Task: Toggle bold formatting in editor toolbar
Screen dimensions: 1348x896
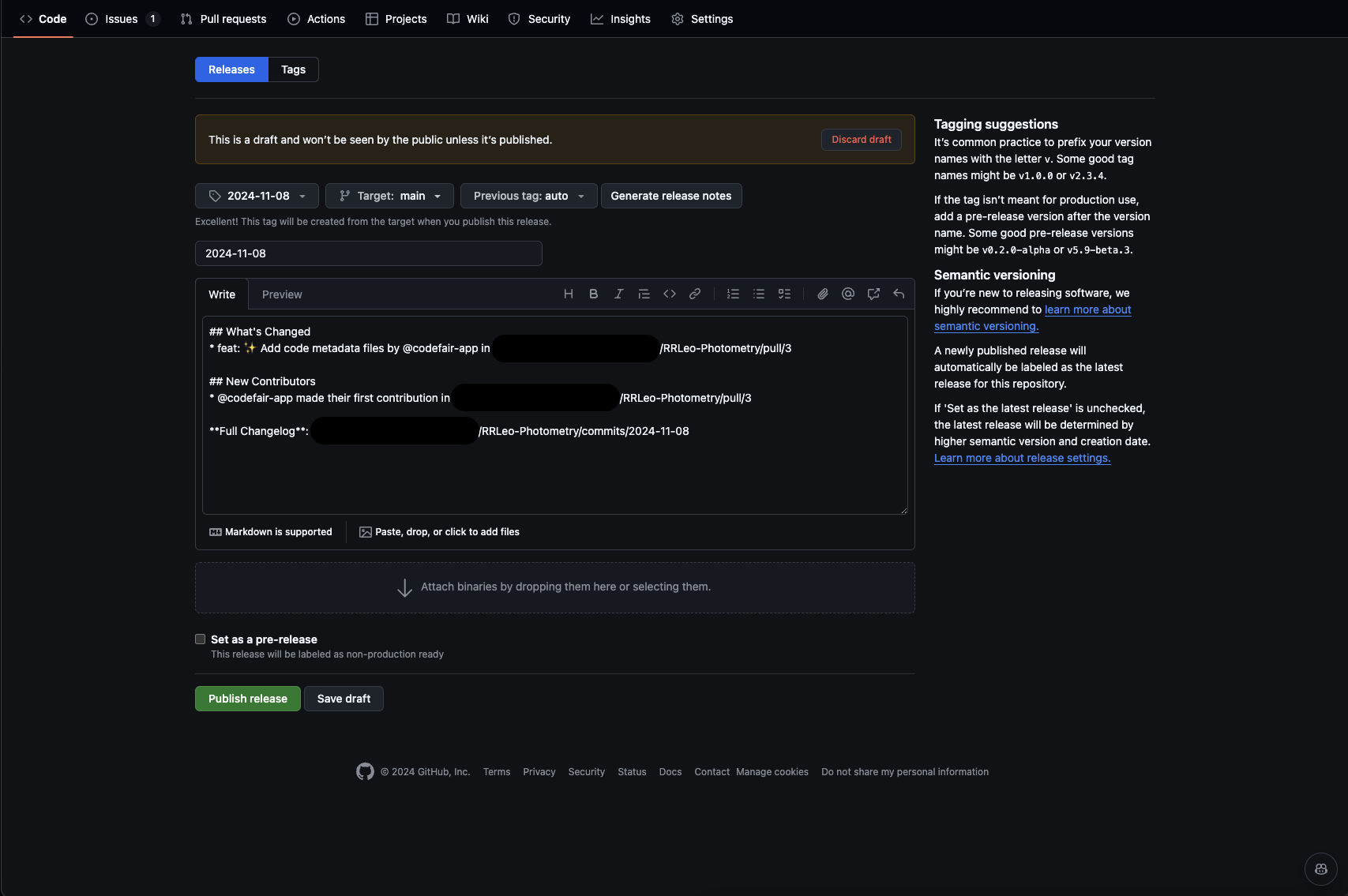Action: [x=594, y=294]
